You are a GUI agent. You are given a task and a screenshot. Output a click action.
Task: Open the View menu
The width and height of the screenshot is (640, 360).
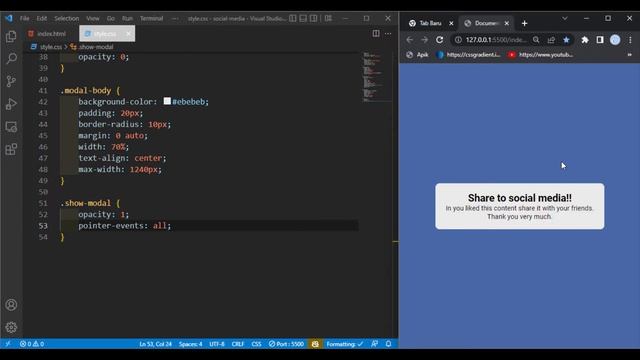[x=93, y=18]
